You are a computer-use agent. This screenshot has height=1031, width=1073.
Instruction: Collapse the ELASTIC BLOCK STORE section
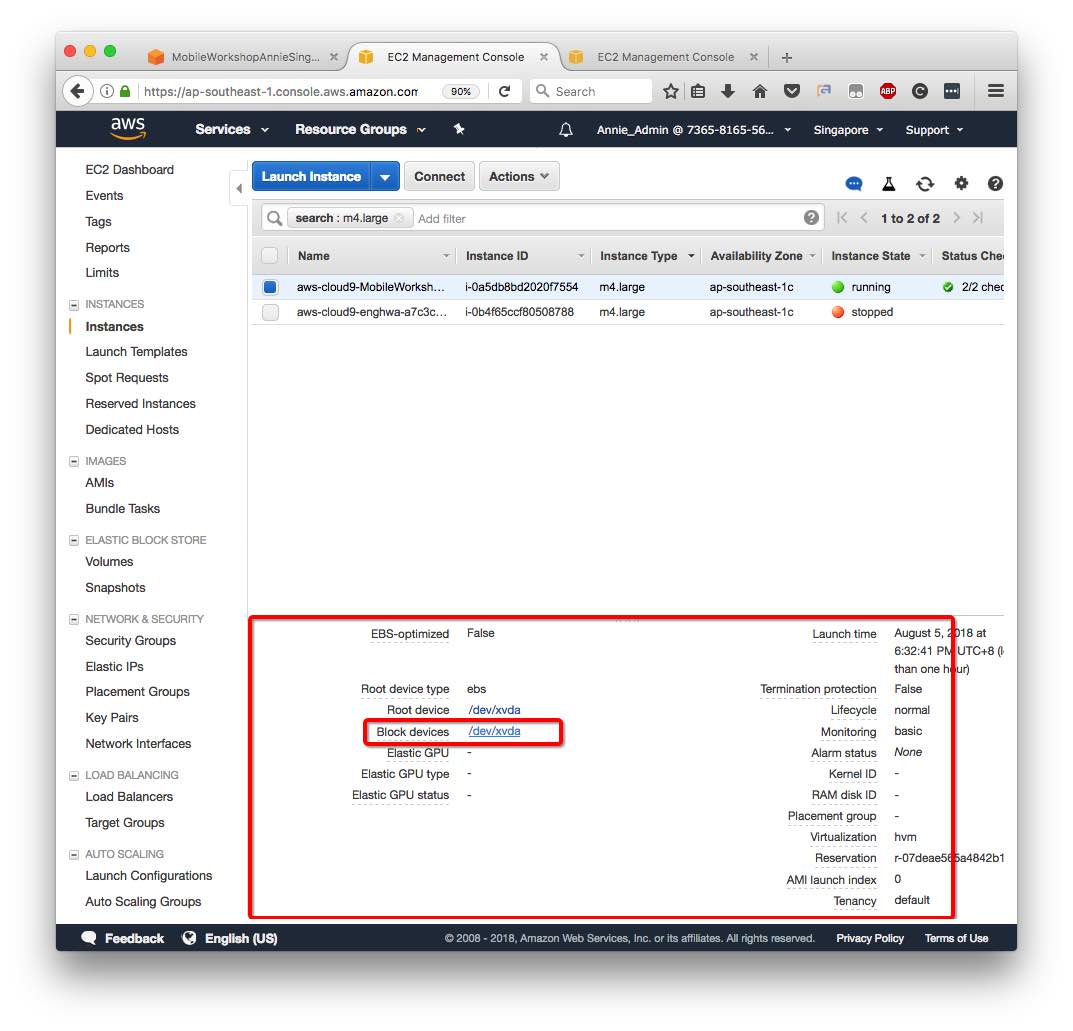click(x=74, y=540)
